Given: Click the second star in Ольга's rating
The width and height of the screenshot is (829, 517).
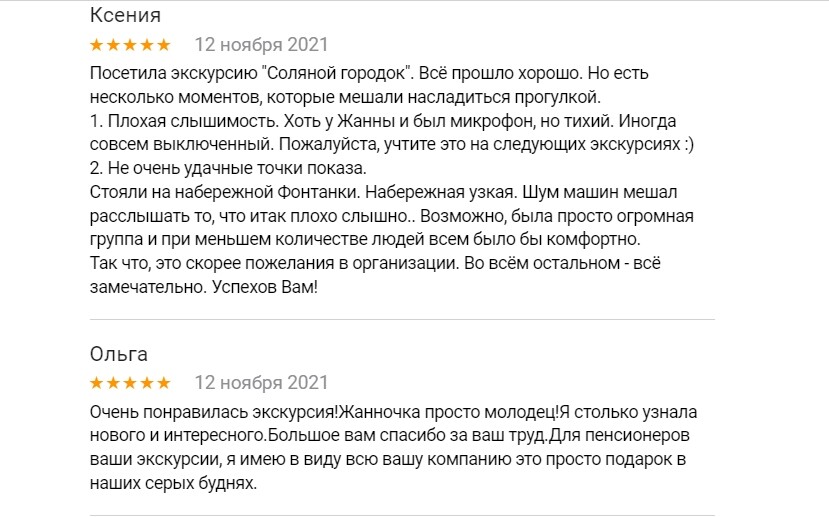Looking at the screenshot, I should 113,383.
